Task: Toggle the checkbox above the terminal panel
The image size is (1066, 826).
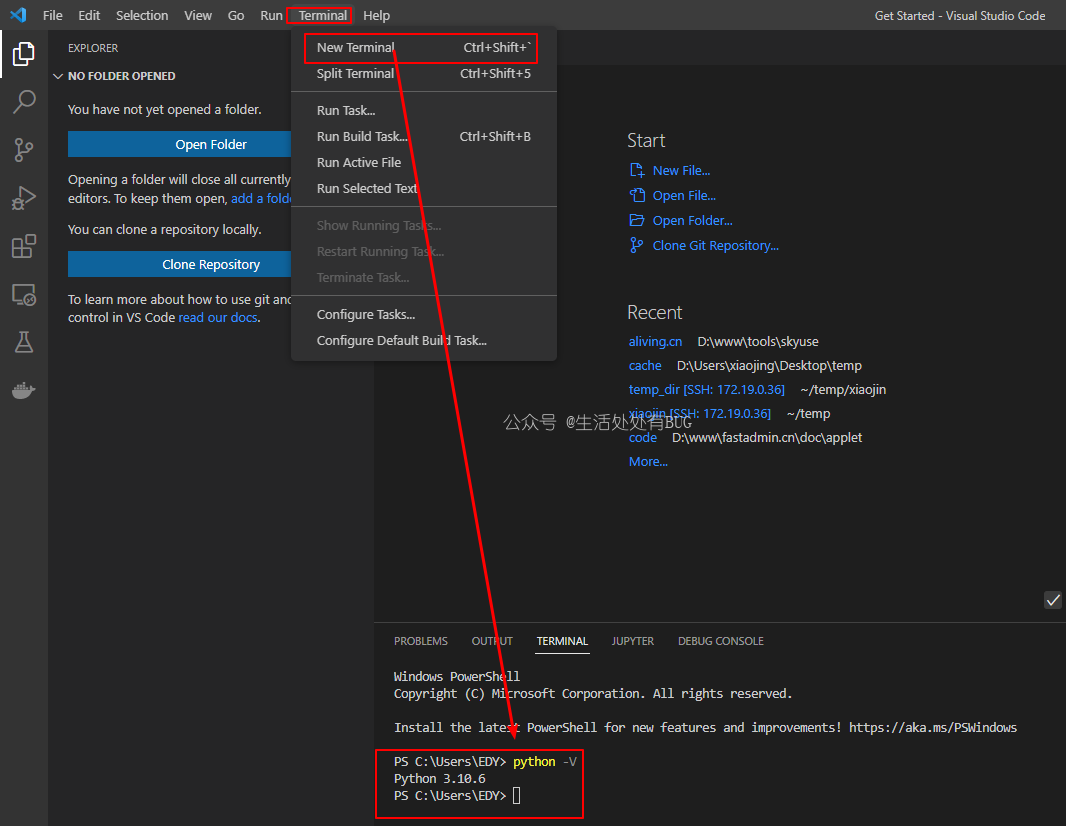Action: pos(1052,599)
